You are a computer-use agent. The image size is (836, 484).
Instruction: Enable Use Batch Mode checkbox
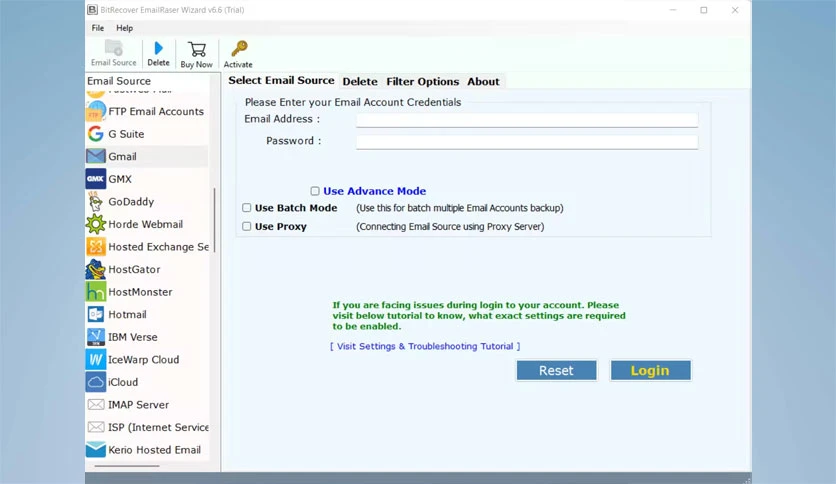[246, 208]
